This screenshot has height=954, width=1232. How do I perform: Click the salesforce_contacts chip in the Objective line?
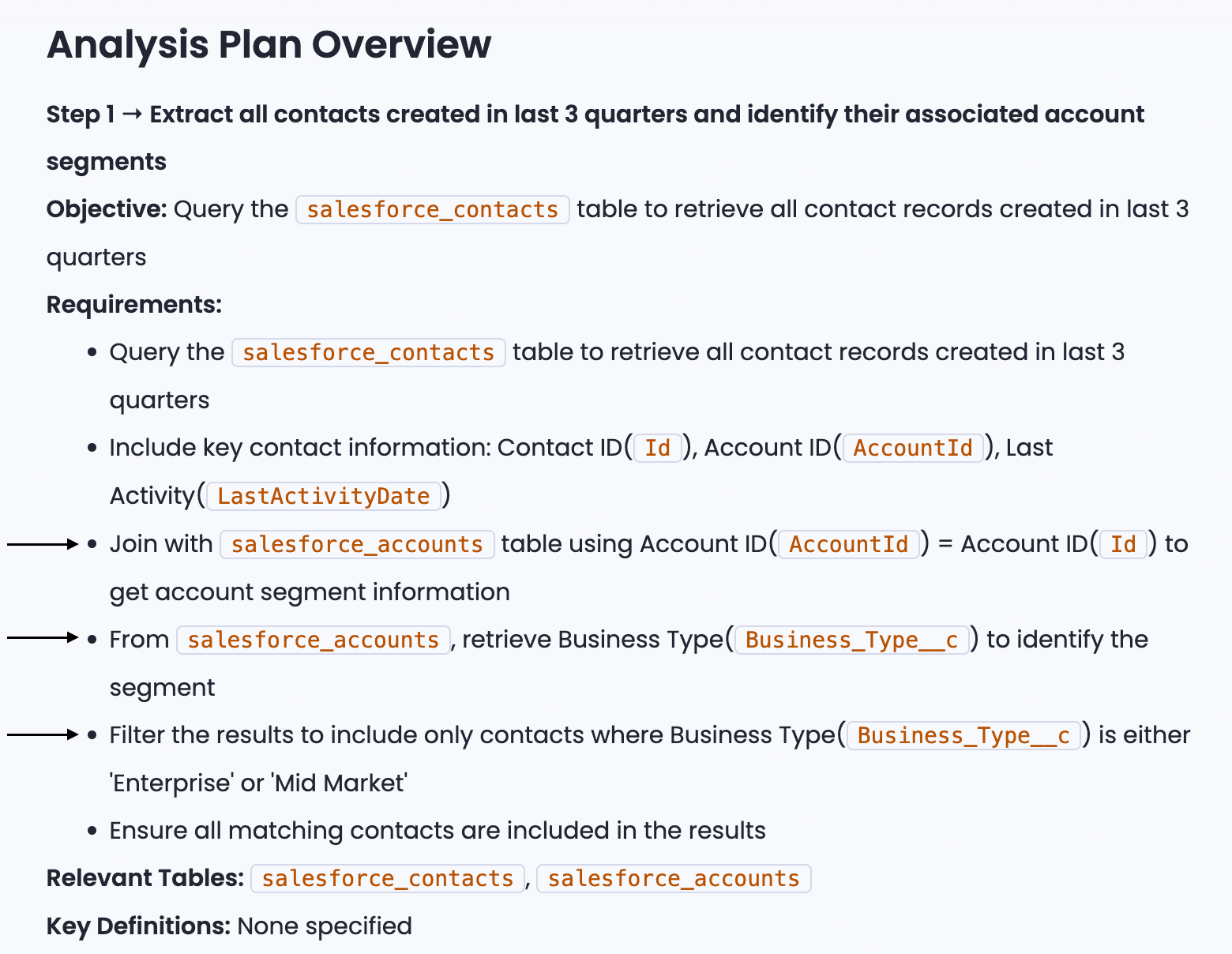coord(432,210)
